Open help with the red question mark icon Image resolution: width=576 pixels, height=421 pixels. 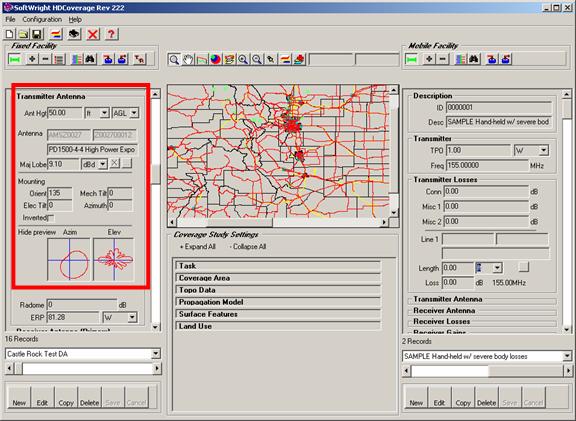111,34
